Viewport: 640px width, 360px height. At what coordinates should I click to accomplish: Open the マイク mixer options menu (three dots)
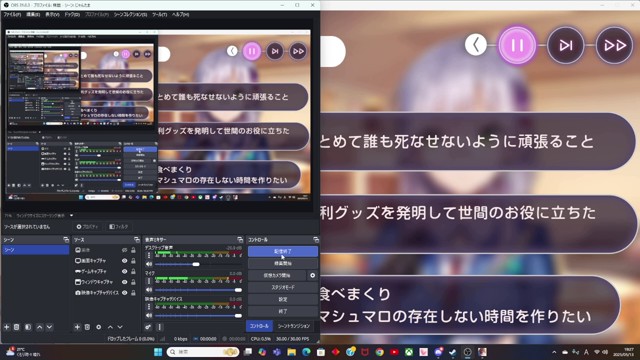[149, 281]
